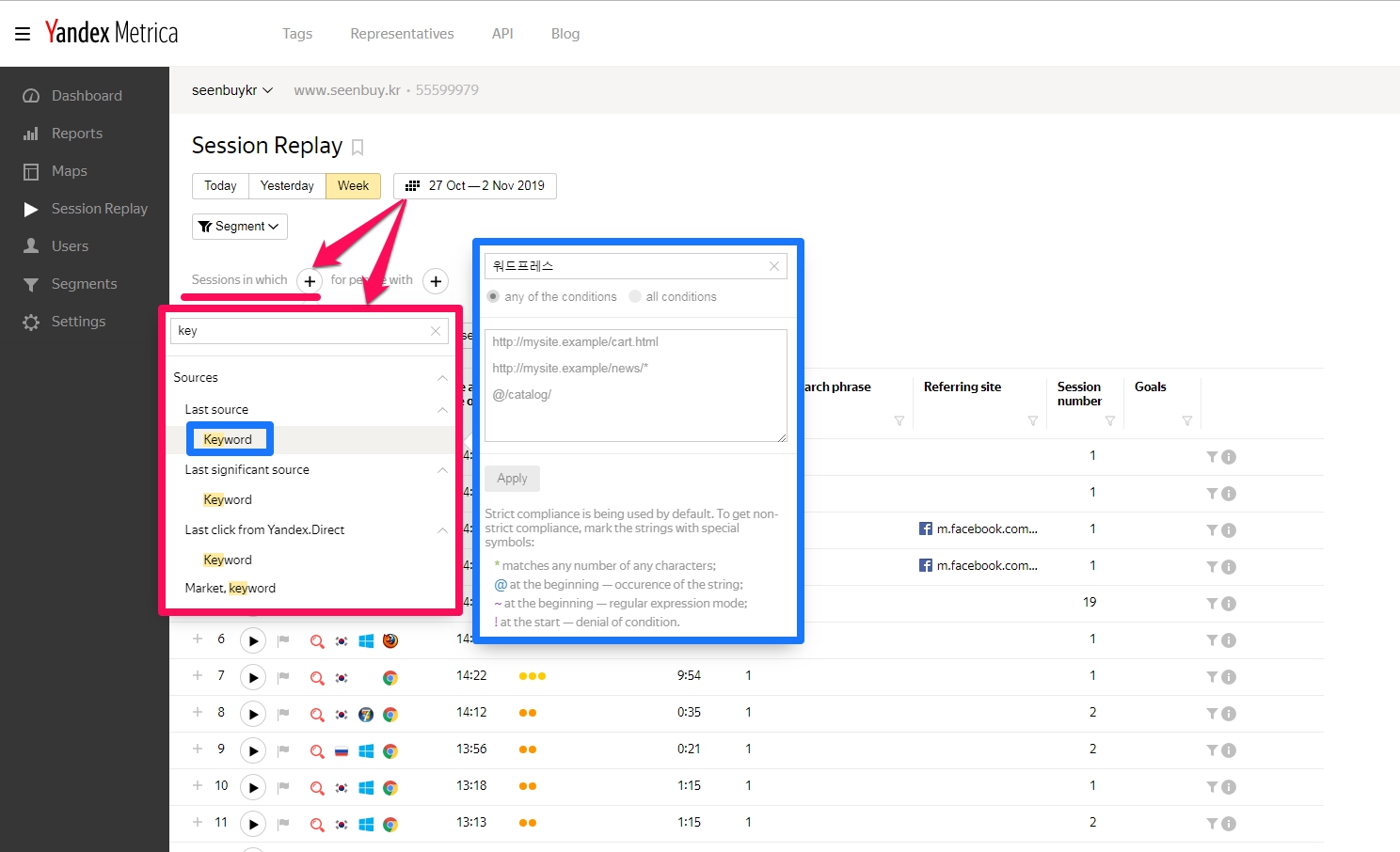Viewport: 1400px width, 852px height.
Task: Add a 'Sessions in which' condition
Action: (x=310, y=281)
